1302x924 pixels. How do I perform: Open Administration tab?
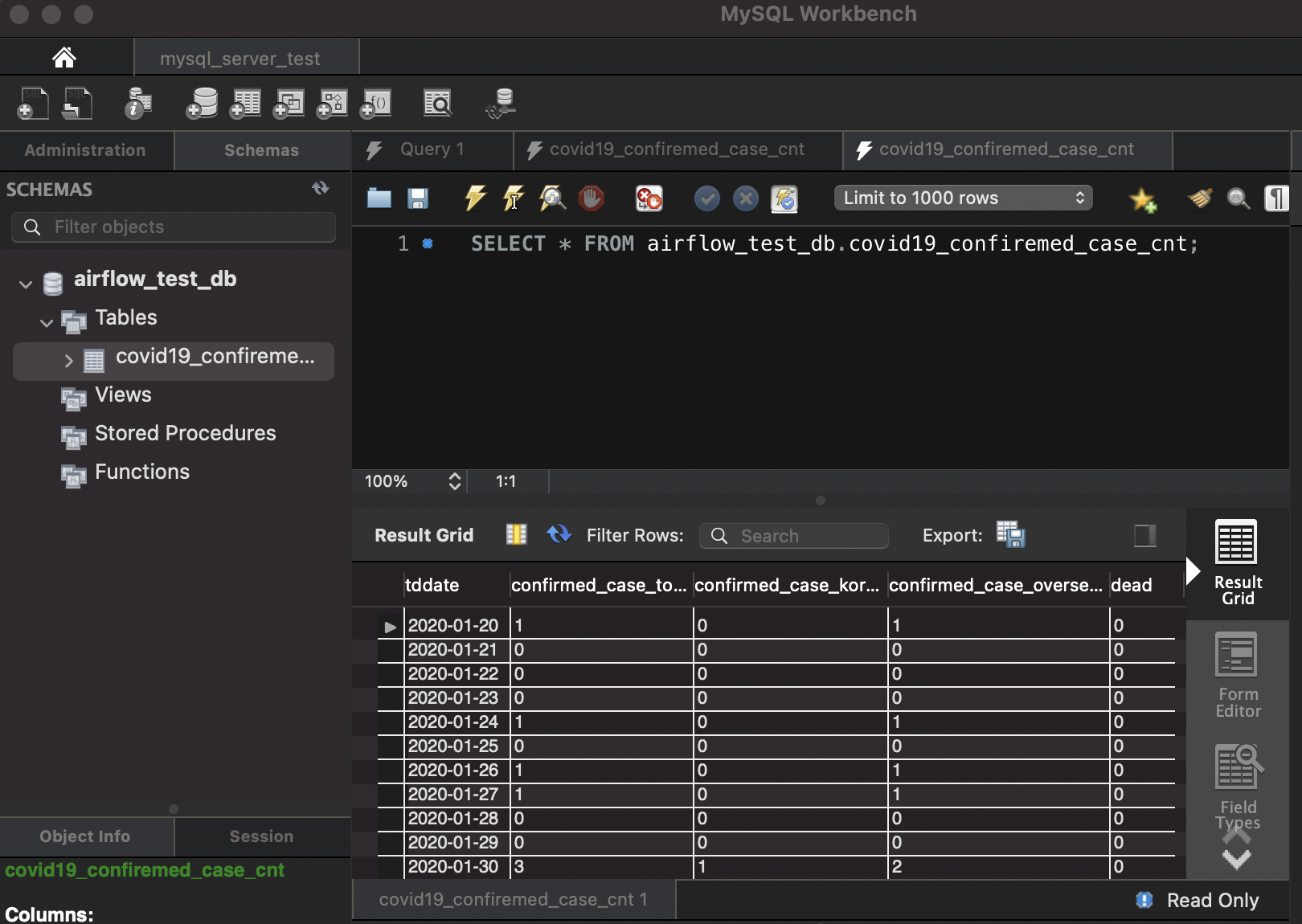point(85,150)
